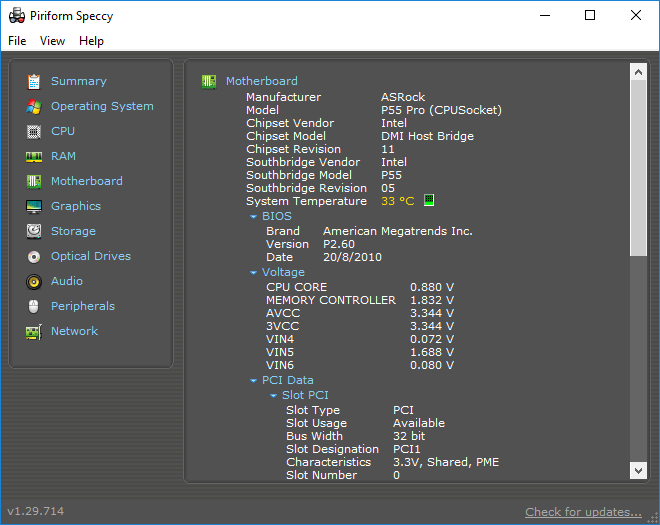This screenshot has height=525, width=660.
Task: Open the Summary section
Action: click(79, 81)
